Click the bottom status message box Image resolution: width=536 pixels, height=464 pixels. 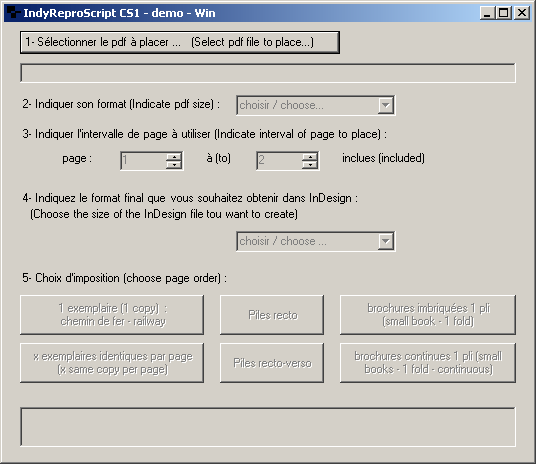point(268,427)
